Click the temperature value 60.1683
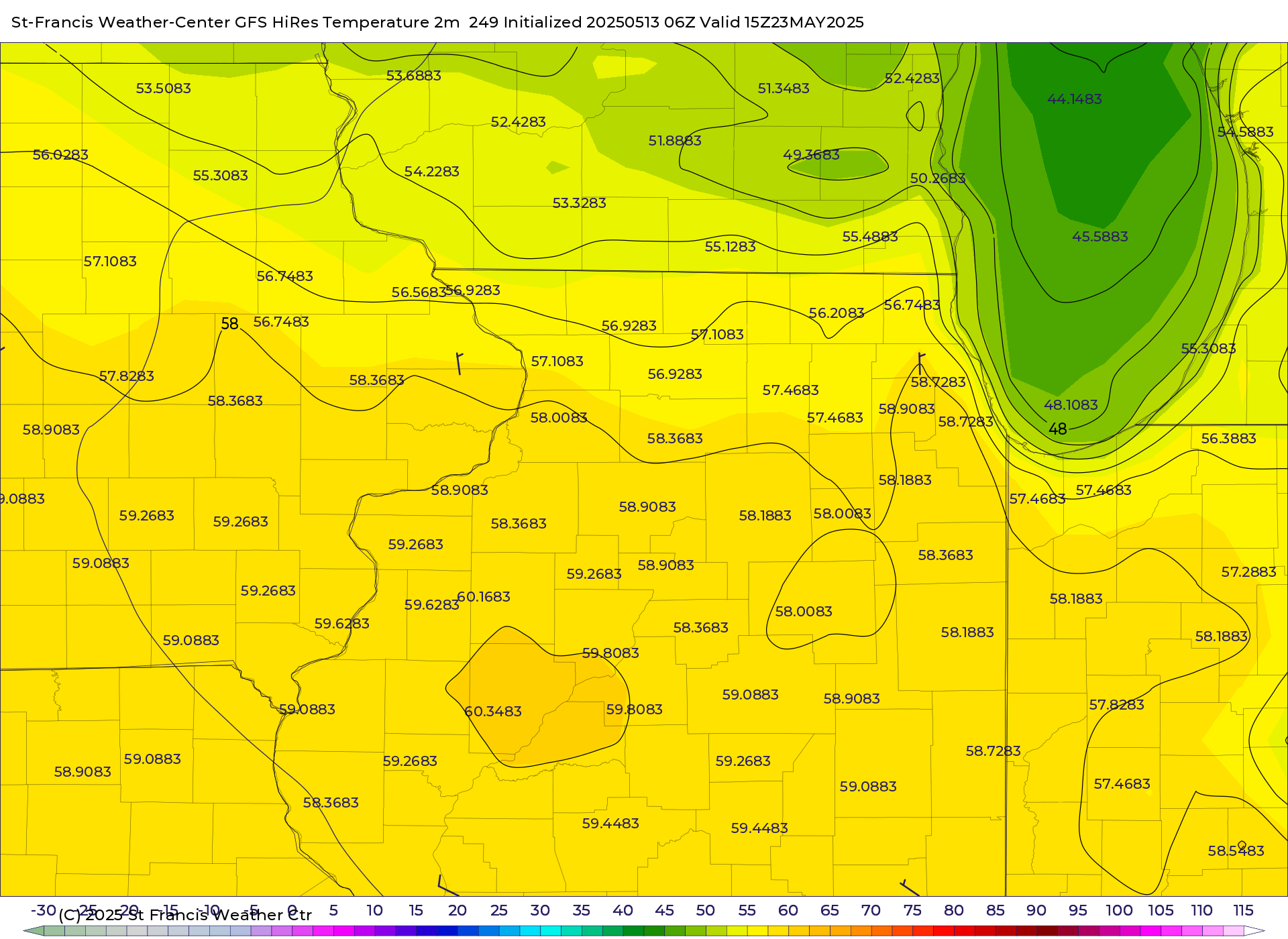The image size is (1288, 939). point(483,597)
